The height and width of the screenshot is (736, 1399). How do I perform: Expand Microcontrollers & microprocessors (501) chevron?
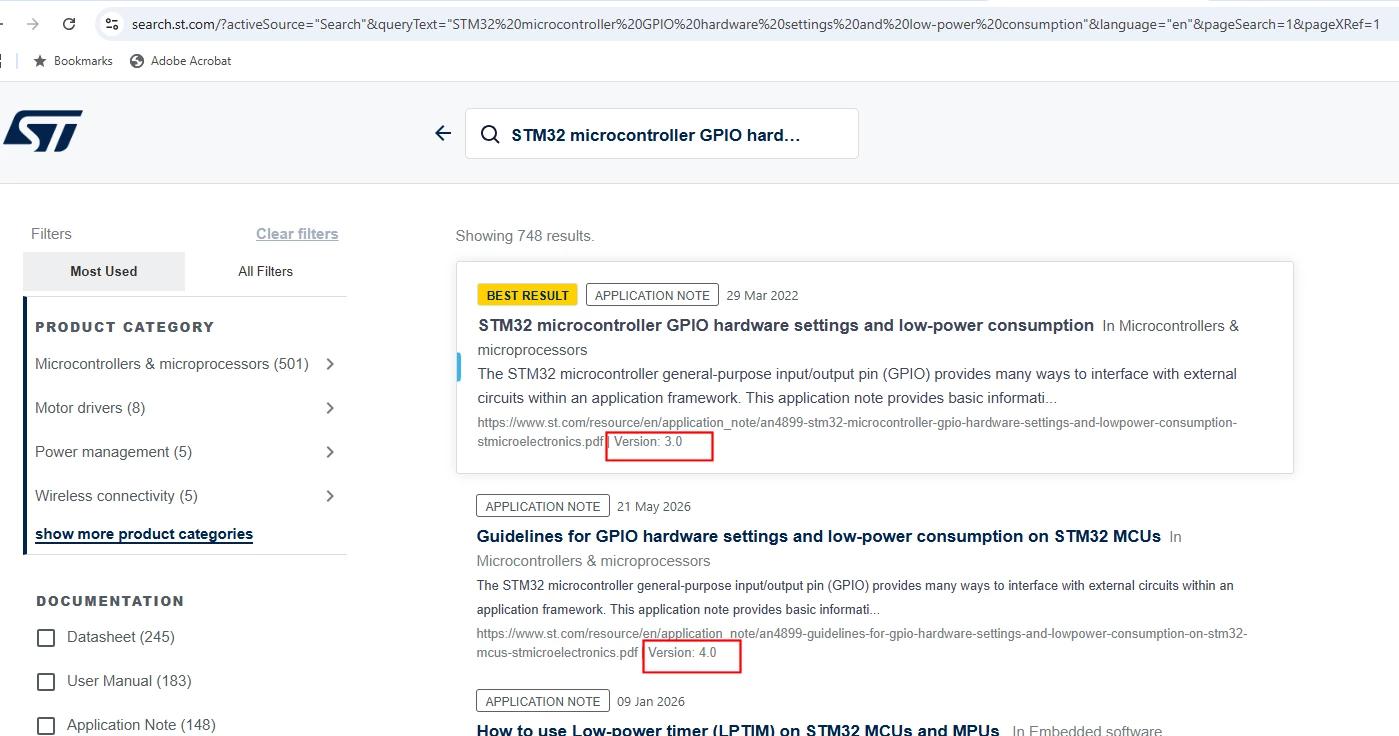click(x=330, y=364)
